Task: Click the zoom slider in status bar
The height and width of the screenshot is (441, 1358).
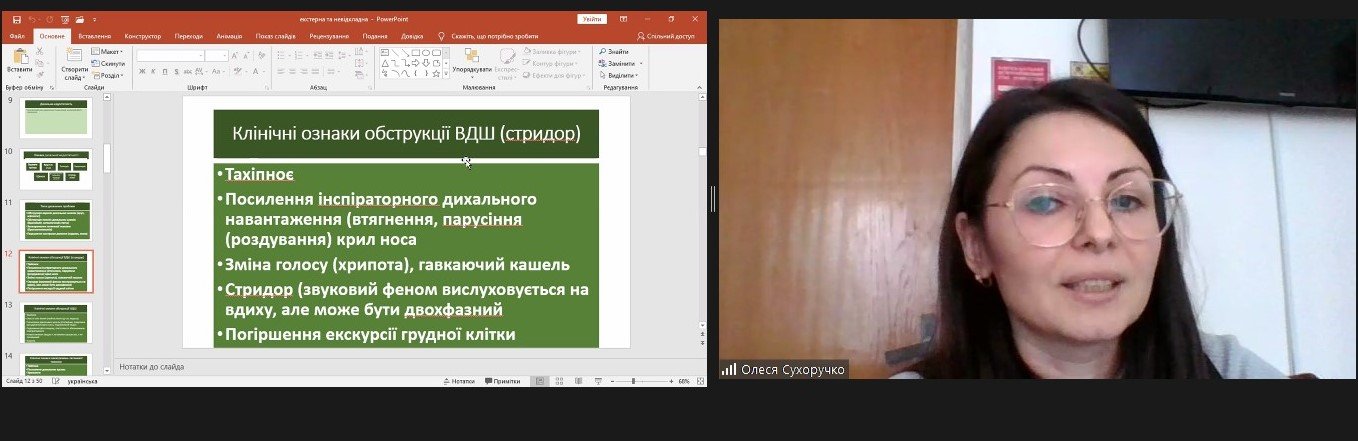Action: (x=634, y=381)
